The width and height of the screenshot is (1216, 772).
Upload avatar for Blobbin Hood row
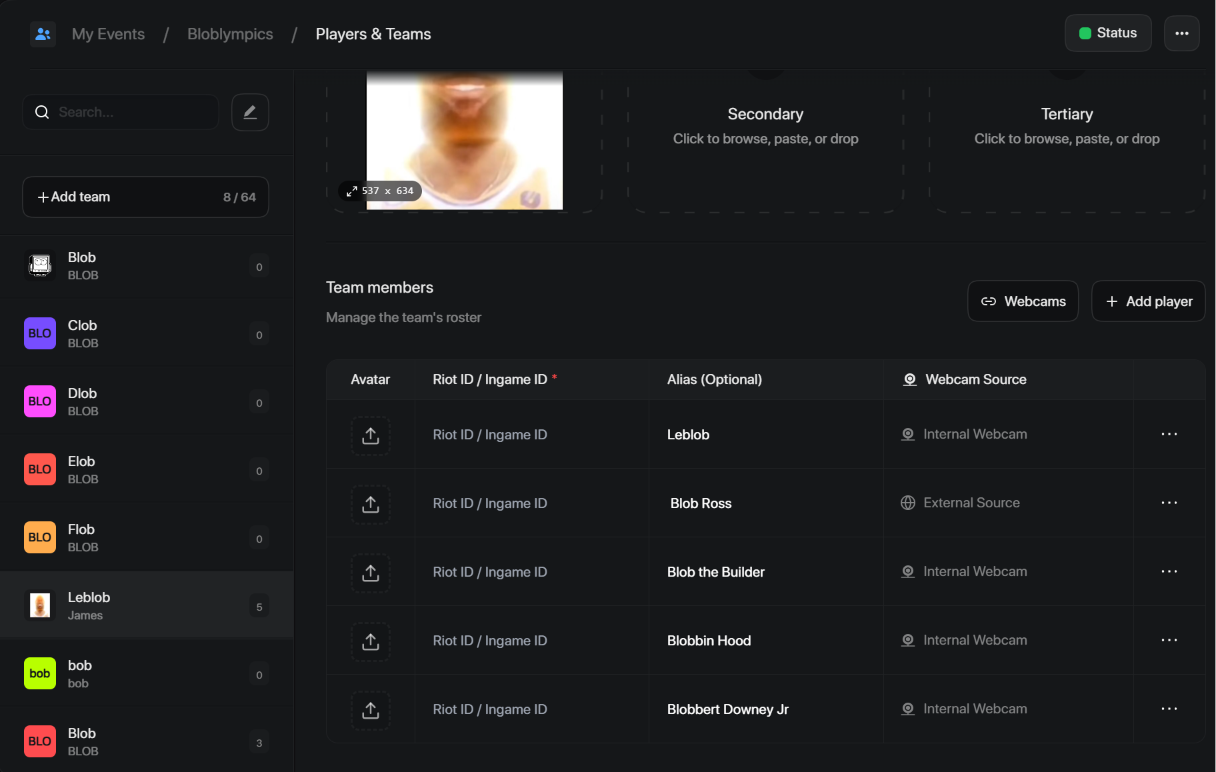(x=370, y=641)
